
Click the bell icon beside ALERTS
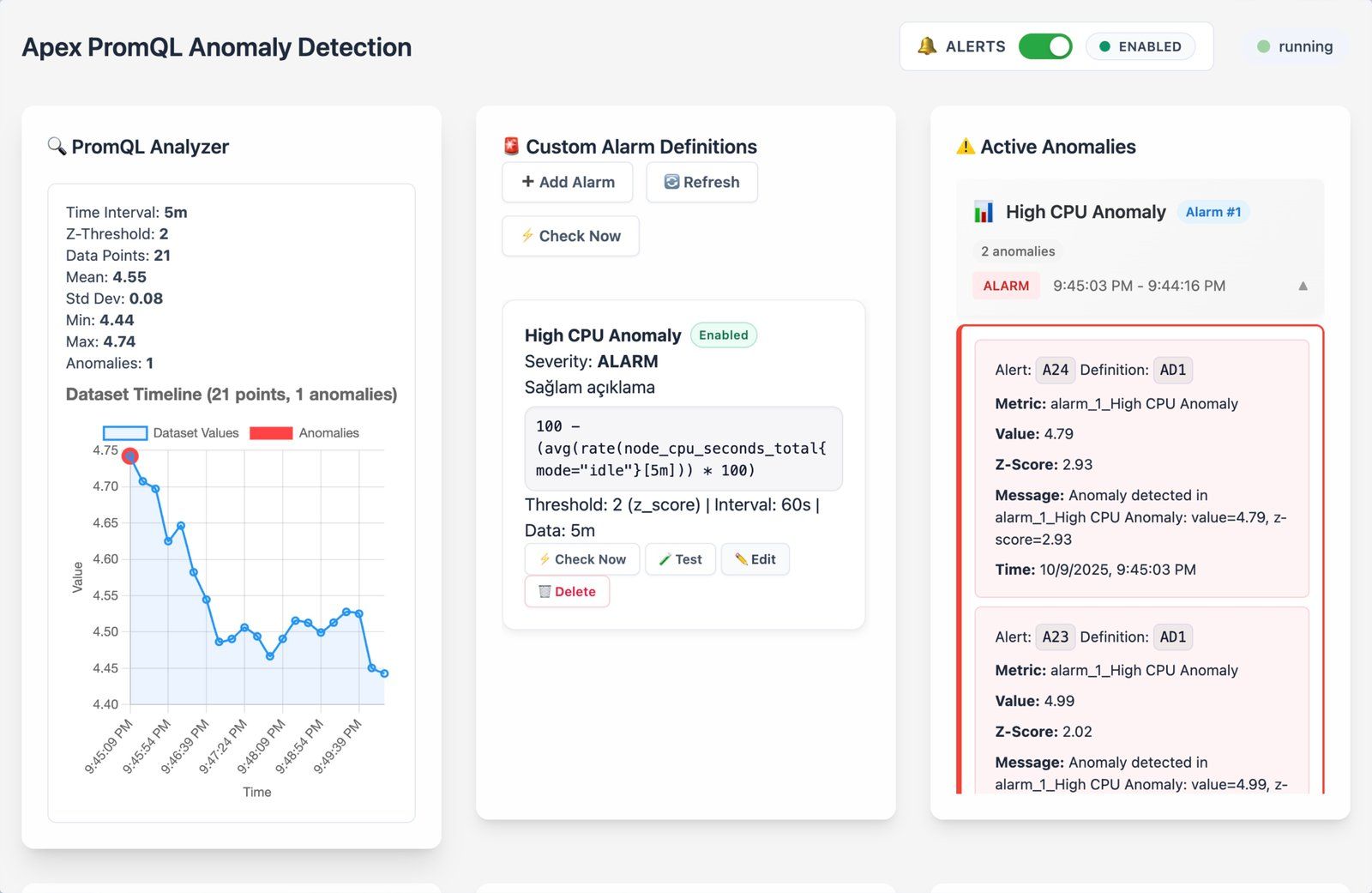point(927,46)
